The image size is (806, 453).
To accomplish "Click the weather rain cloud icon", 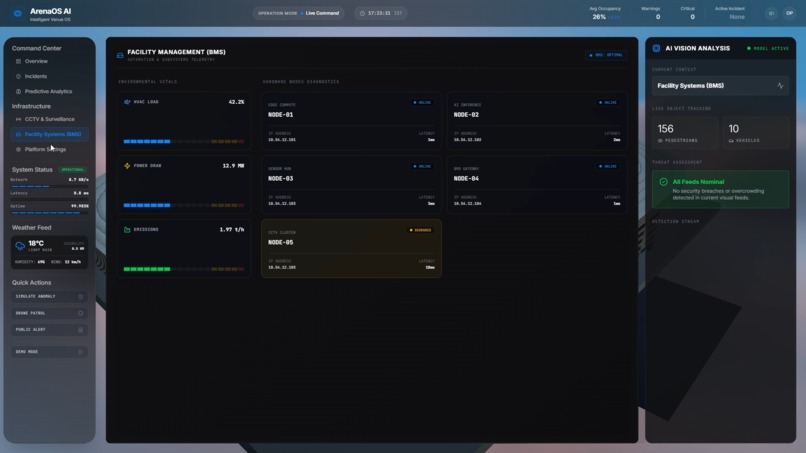I will click(x=20, y=246).
